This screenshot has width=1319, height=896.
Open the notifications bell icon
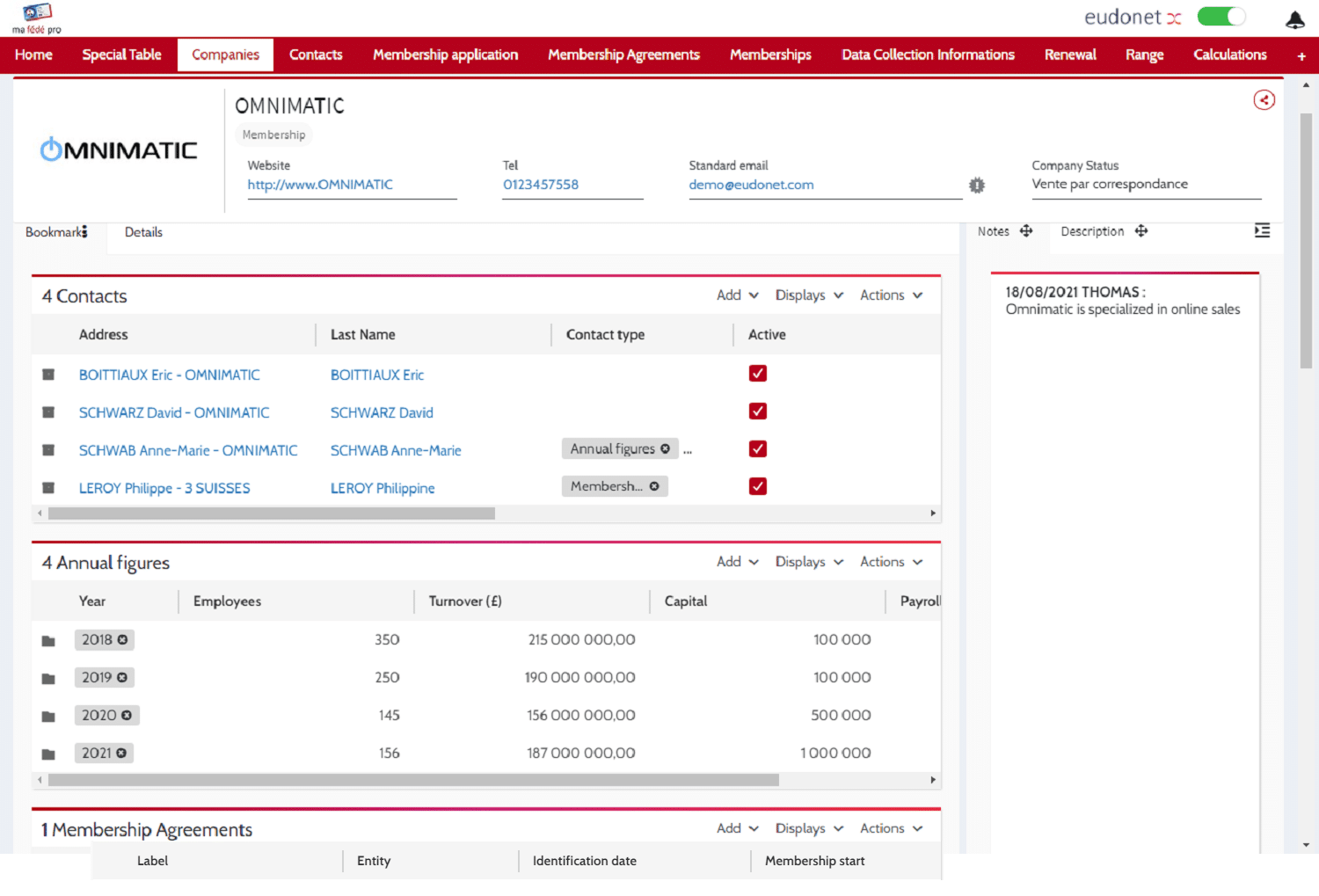pos(1294,19)
